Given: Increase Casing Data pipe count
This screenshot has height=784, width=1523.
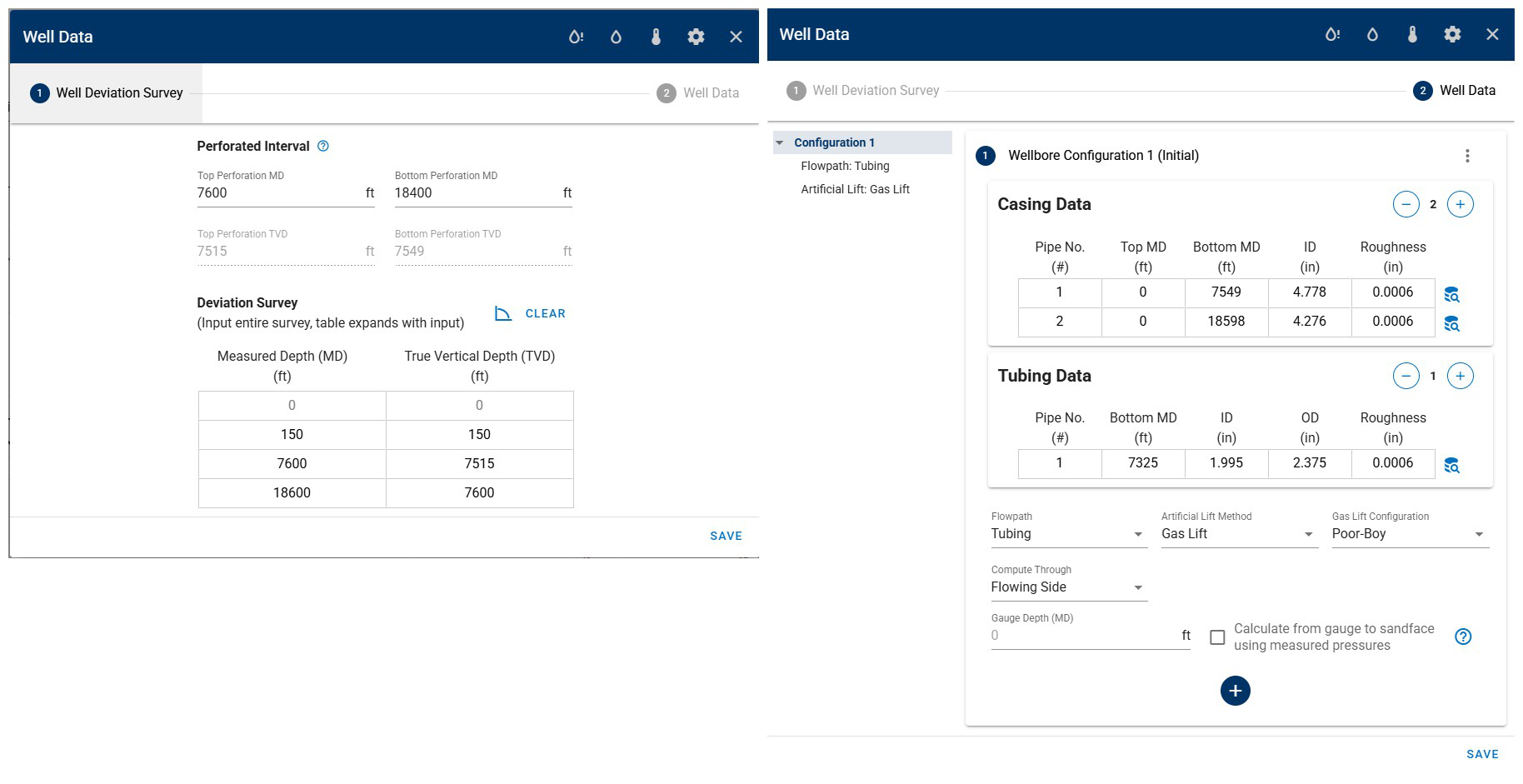Looking at the screenshot, I should [1460, 204].
